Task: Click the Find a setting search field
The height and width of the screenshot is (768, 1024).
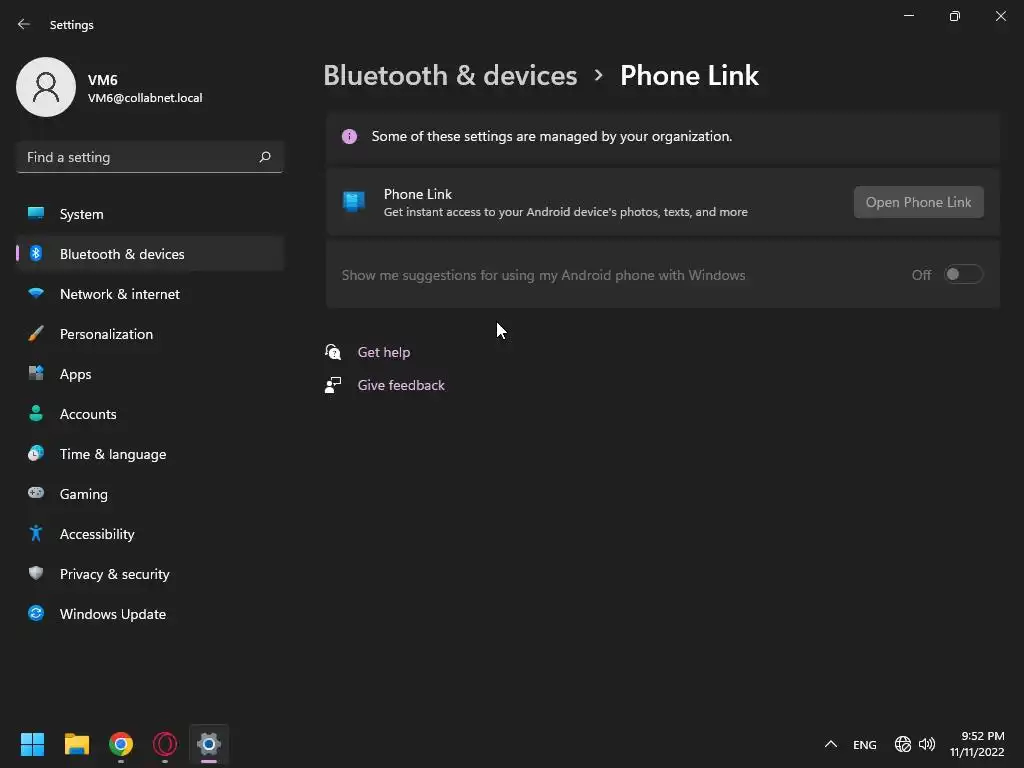Action: [x=150, y=157]
